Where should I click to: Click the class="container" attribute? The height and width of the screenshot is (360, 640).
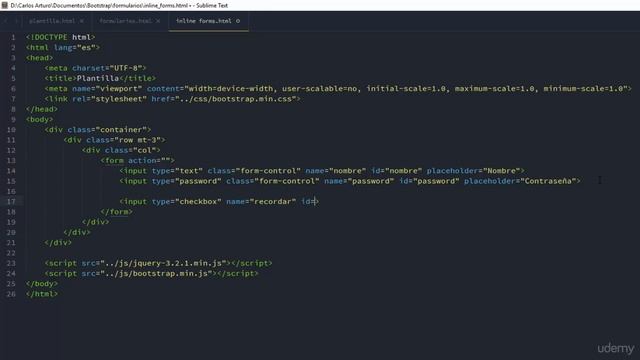pyautogui.click(x=107, y=129)
